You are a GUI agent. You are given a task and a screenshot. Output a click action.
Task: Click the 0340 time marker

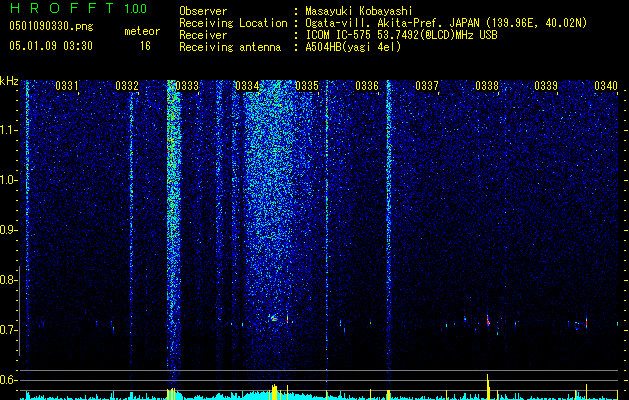[606, 86]
